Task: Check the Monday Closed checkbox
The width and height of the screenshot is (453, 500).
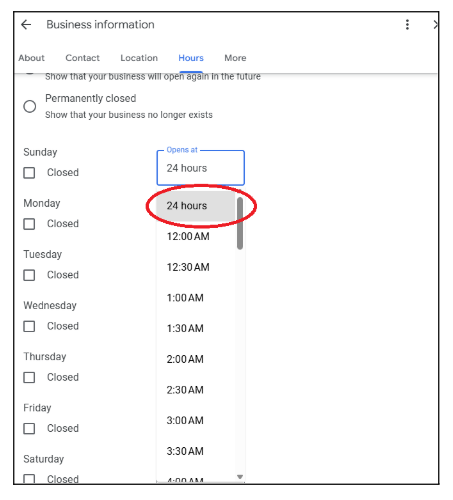Action: [x=29, y=224]
